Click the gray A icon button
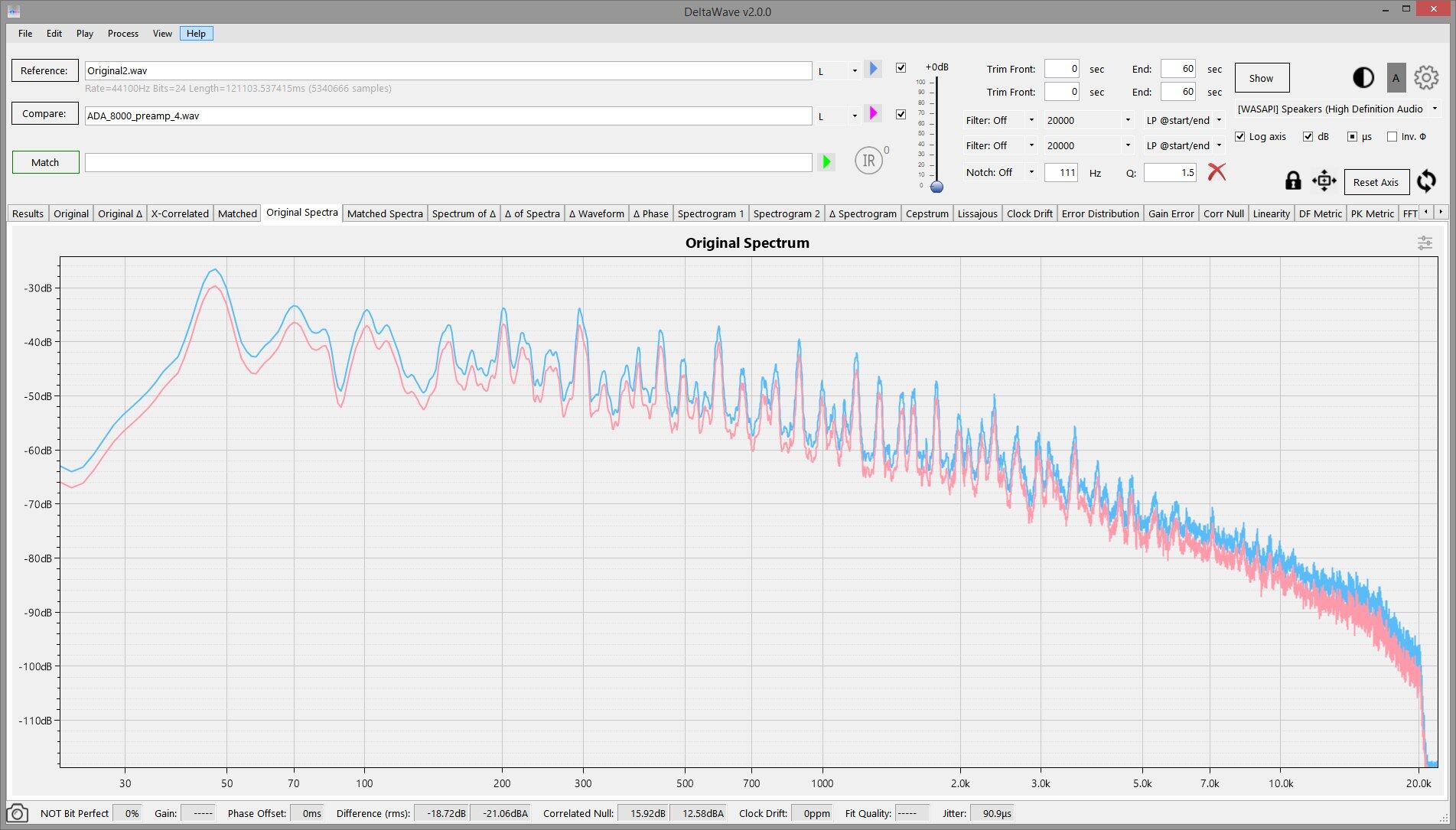1456x830 pixels. (x=1396, y=77)
